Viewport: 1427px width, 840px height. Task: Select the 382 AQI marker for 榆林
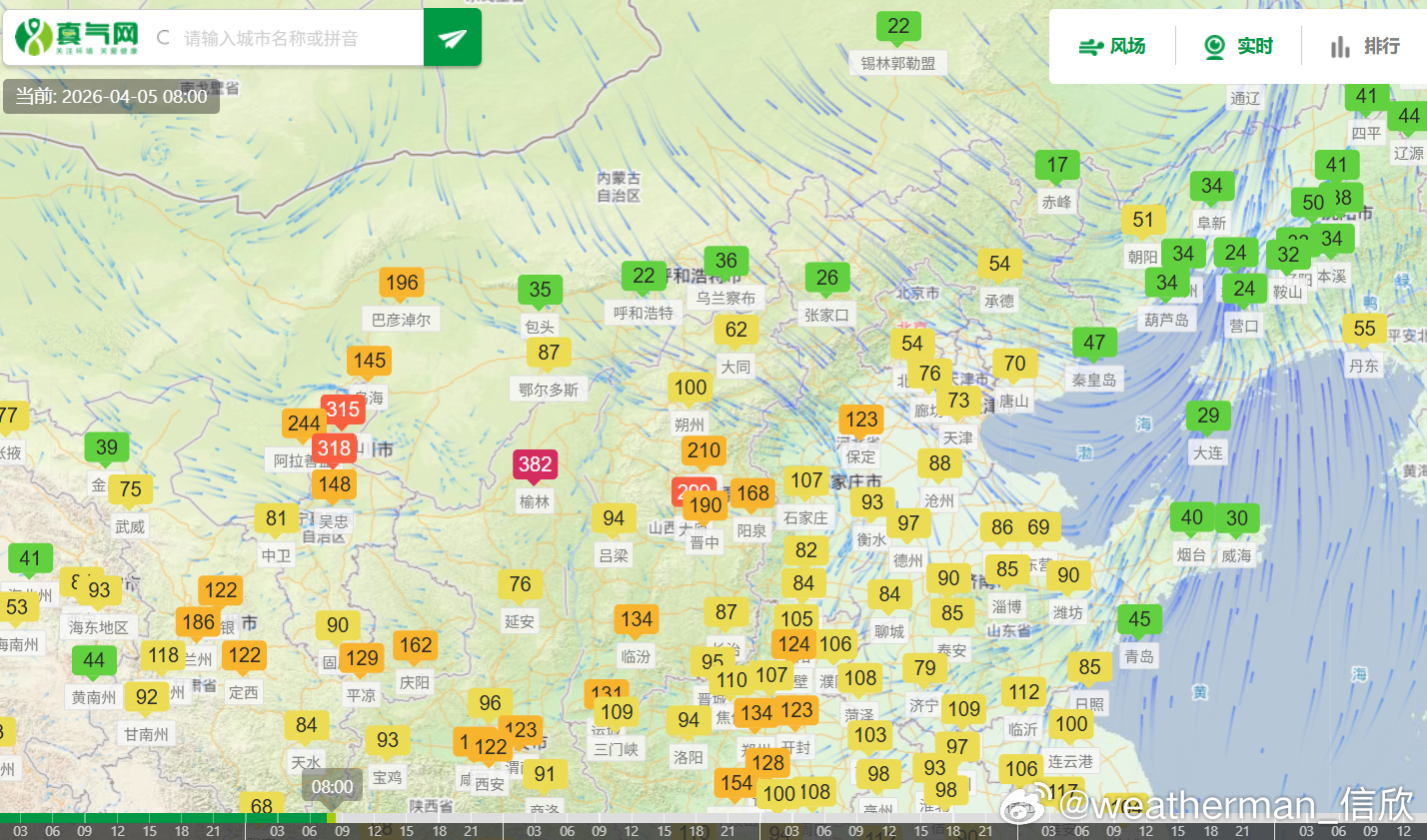pyautogui.click(x=535, y=465)
